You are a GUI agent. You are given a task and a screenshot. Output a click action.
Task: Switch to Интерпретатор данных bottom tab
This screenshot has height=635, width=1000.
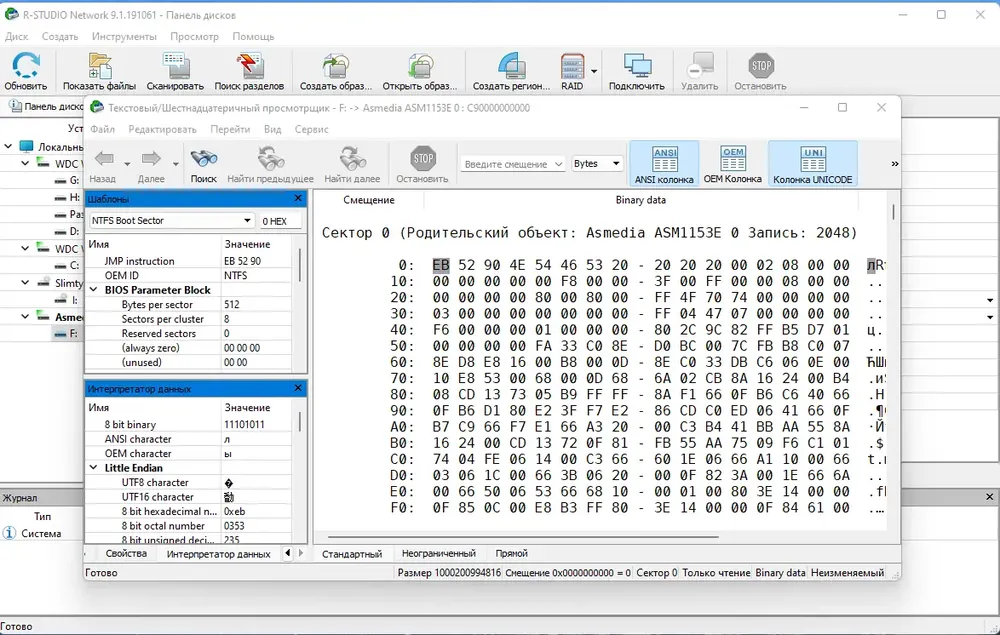click(x=218, y=553)
